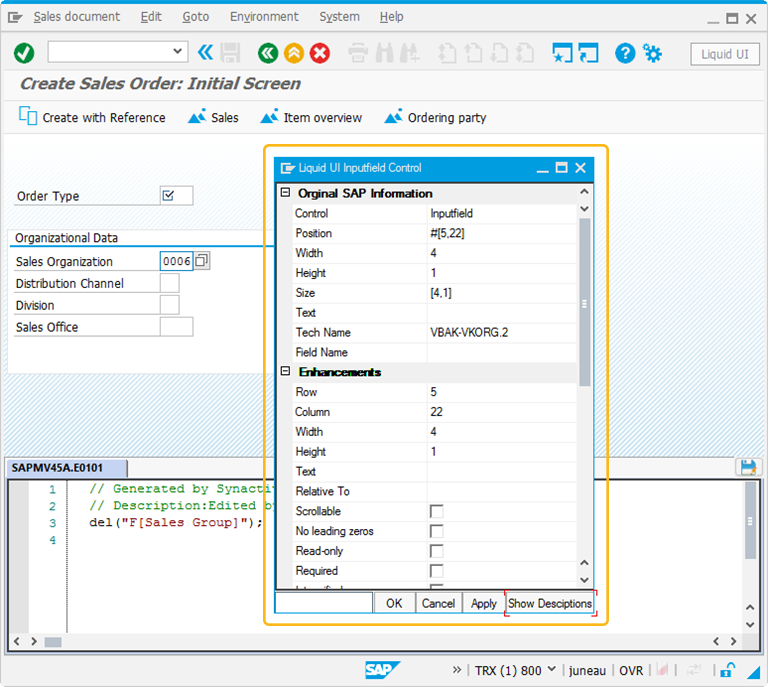
Task: Click the Liquid UI button
Action: [724, 54]
